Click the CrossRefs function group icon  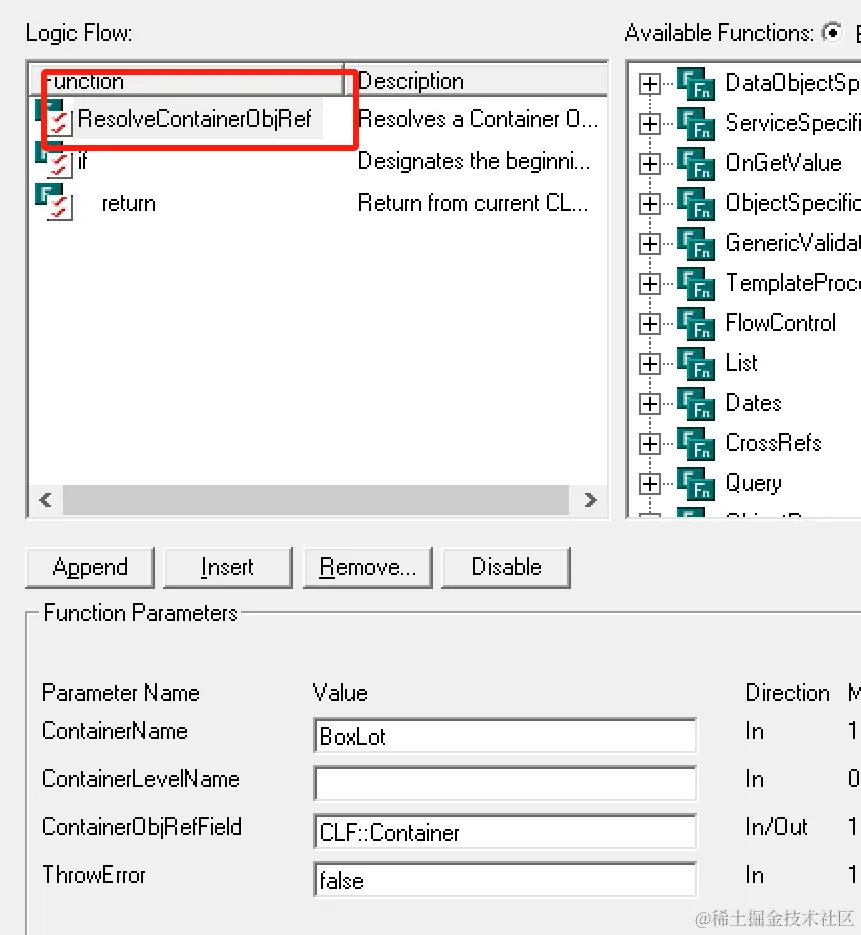[696, 443]
